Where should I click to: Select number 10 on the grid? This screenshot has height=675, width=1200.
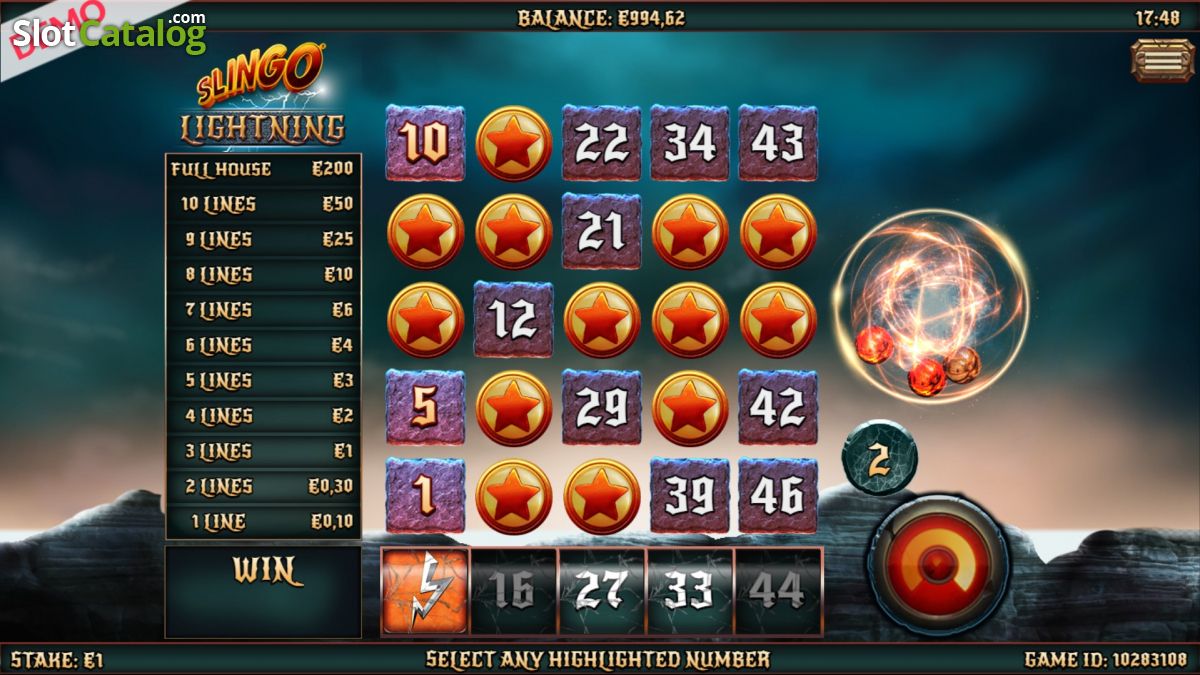pos(425,143)
